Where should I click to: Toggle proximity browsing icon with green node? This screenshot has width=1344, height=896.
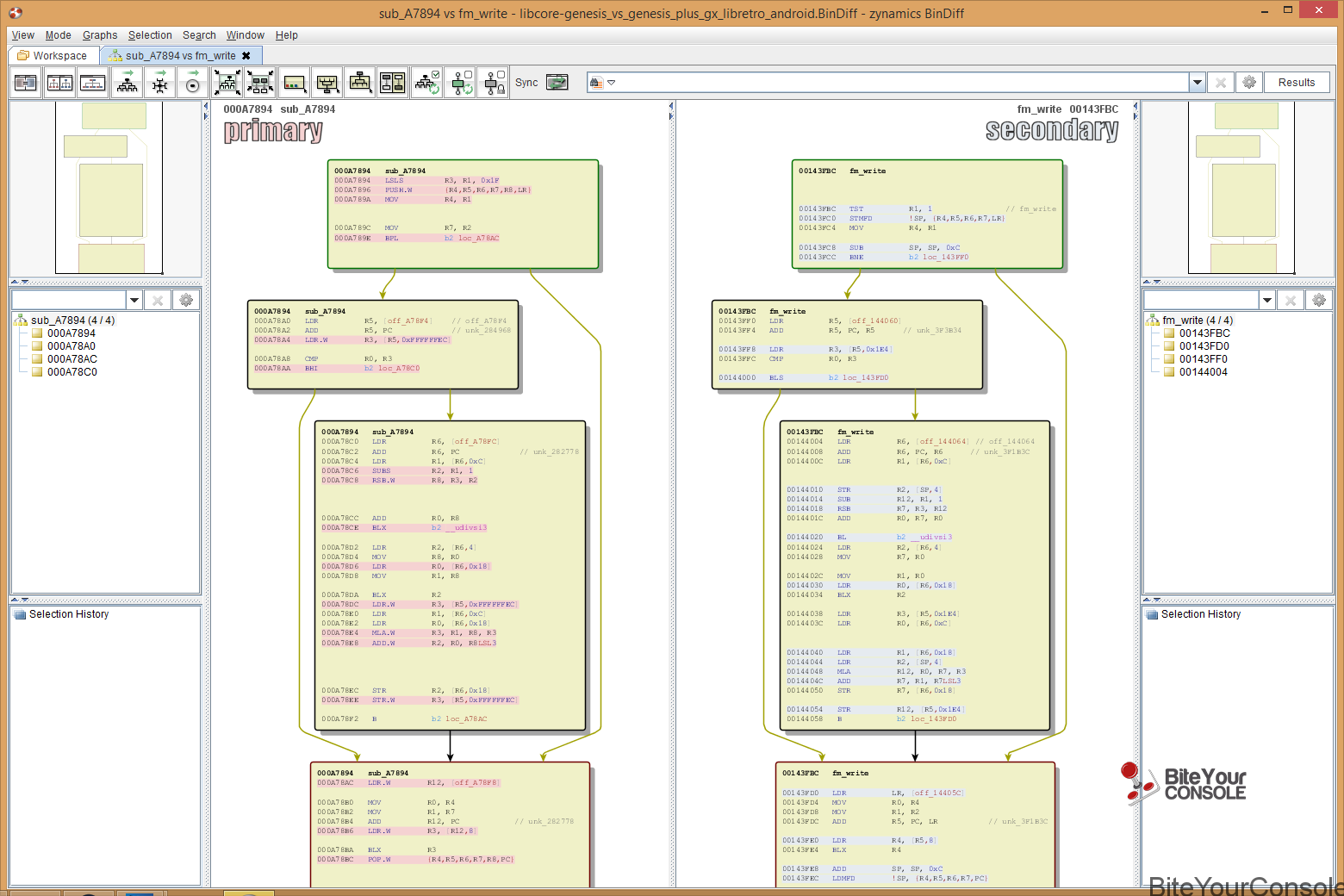pyautogui.click(x=461, y=83)
